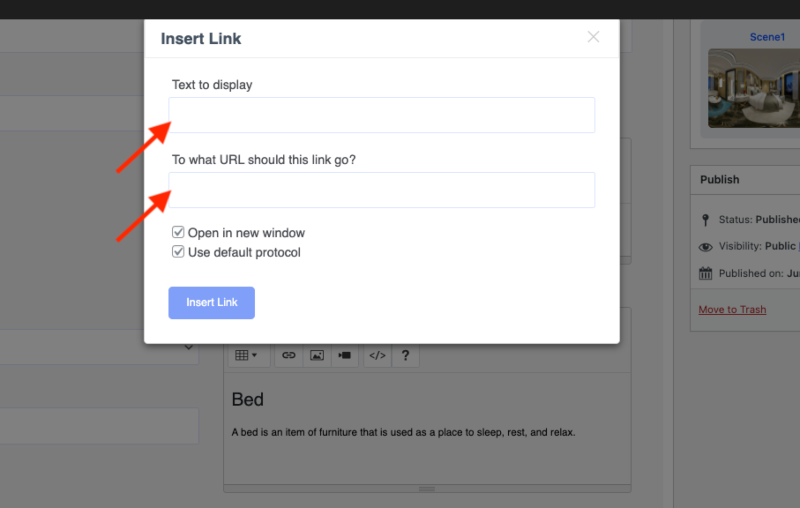Click the Scene1 title link
Viewport: 800px width, 508px height.
pos(767,37)
